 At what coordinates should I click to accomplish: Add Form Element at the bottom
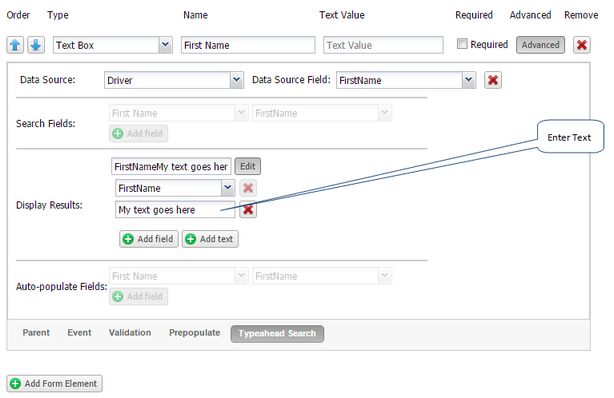[x=54, y=384]
